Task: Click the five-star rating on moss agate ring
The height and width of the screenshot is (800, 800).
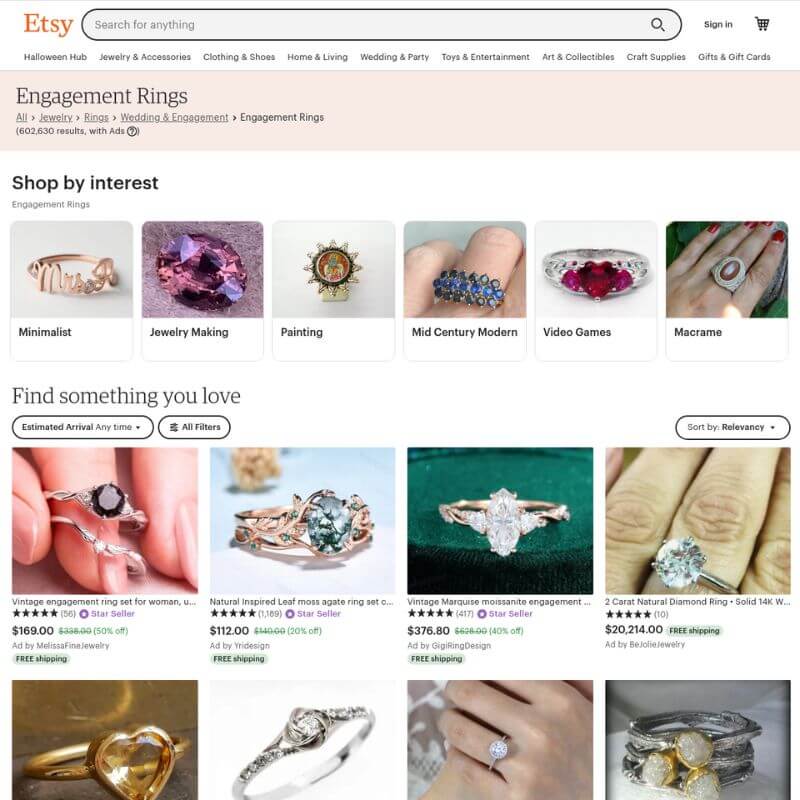Action: coord(233,614)
